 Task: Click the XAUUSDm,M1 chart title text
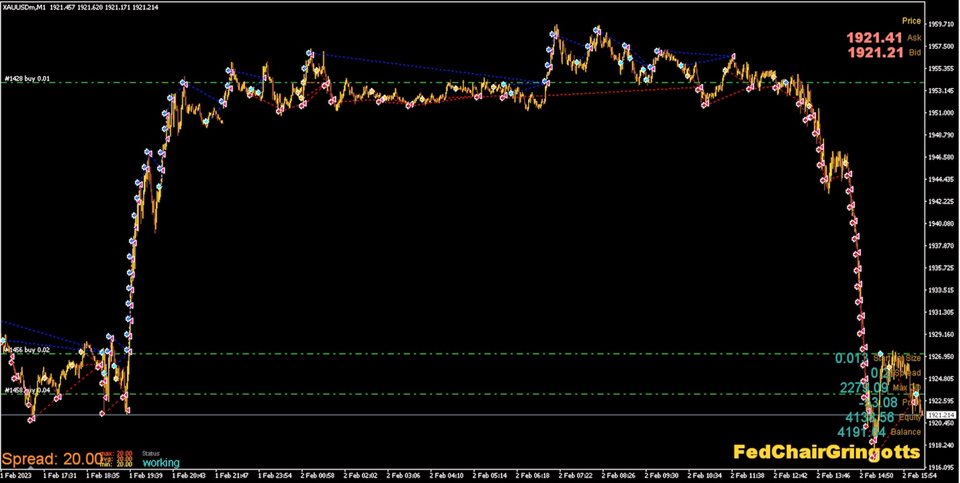coord(22,8)
